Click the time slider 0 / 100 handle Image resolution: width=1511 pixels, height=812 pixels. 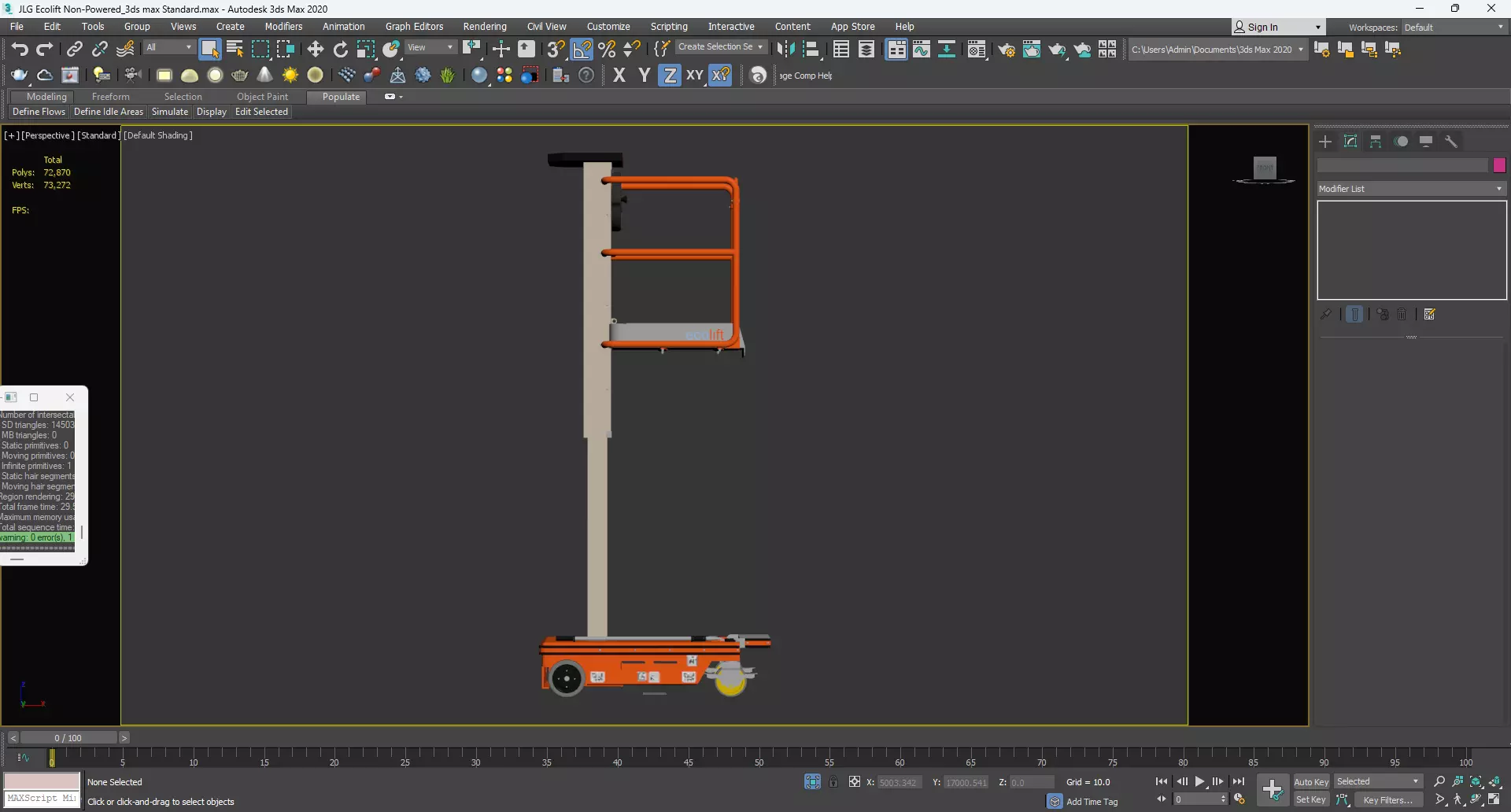[68, 738]
